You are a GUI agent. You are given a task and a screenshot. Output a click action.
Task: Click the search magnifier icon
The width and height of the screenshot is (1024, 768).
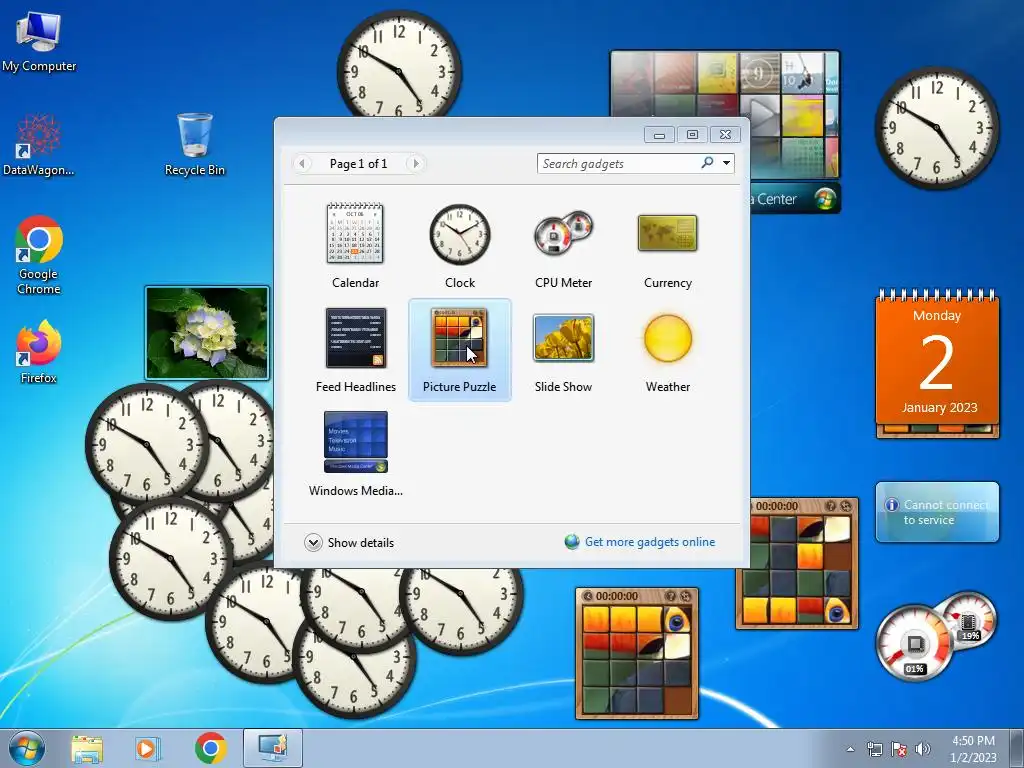707,163
